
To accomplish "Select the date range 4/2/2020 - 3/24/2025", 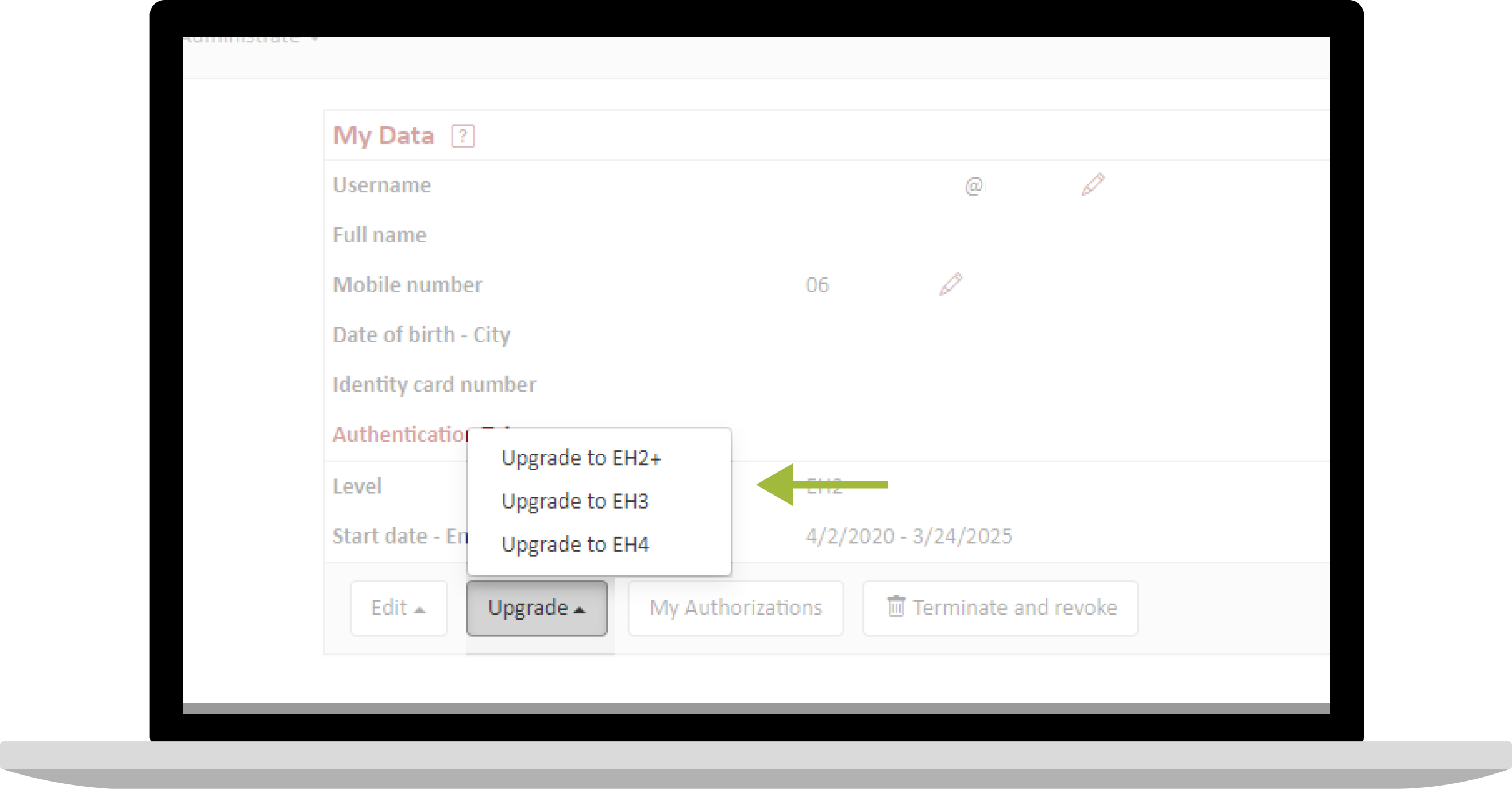I will [909, 536].
